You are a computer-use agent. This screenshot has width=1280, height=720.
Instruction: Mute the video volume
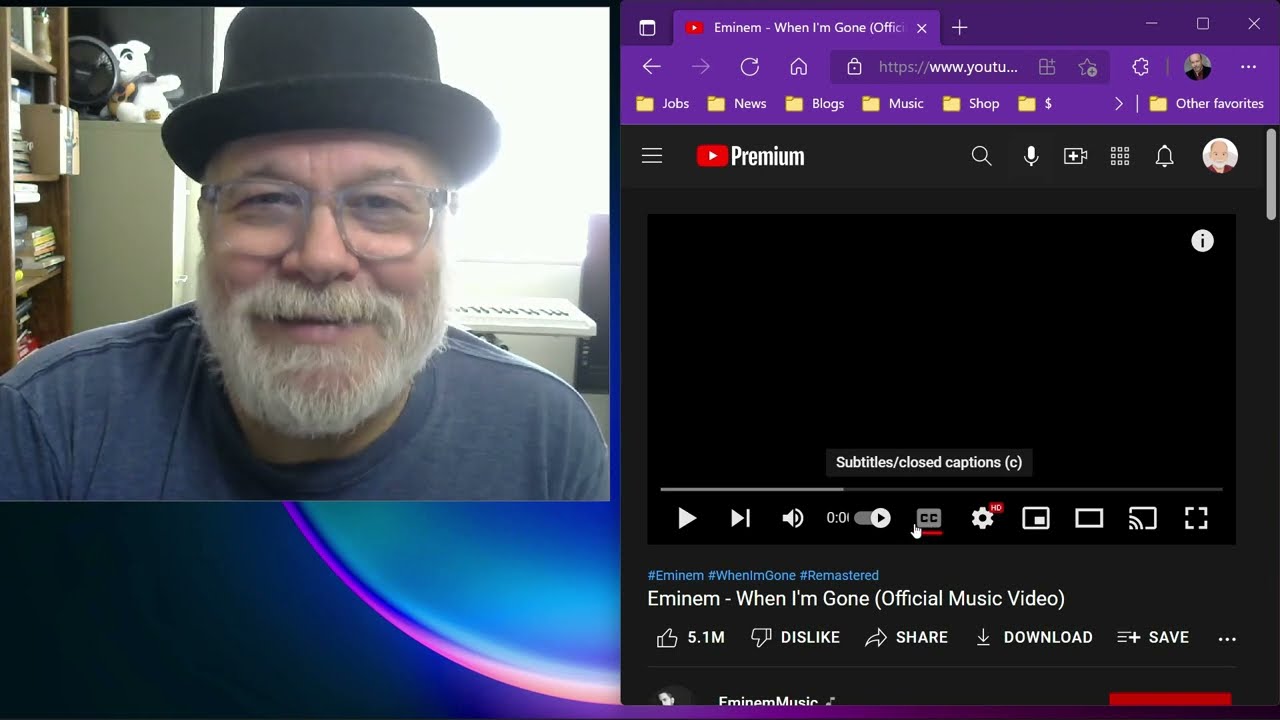[x=793, y=518]
